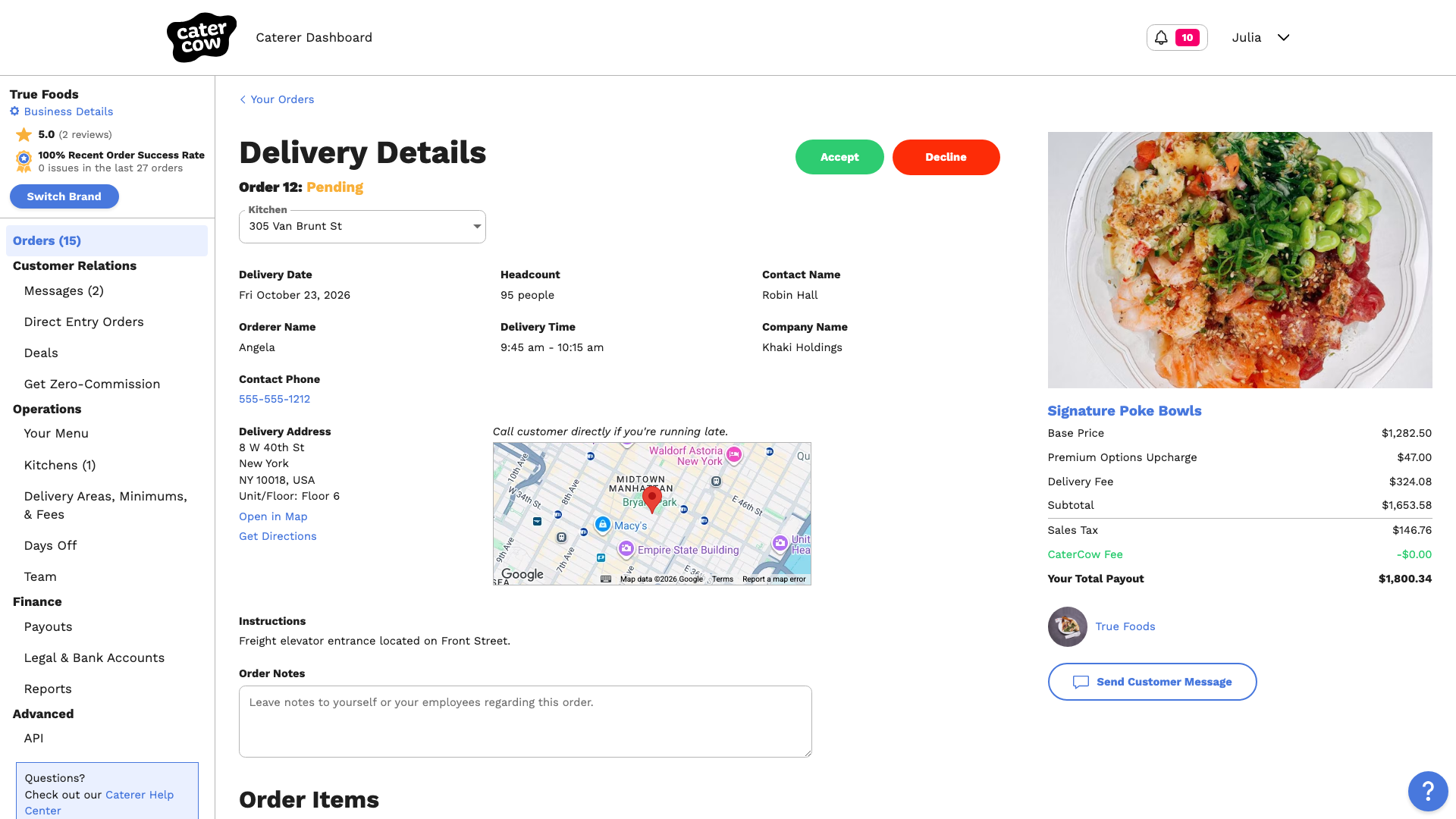This screenshot has width=1456, height=819.
Task: Click the Empire State Building map marker
Action: click(x=626, y=548)
